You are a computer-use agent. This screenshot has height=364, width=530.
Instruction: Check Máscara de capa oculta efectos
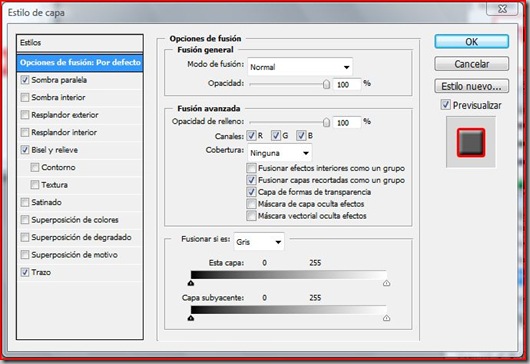click(251, 204)
